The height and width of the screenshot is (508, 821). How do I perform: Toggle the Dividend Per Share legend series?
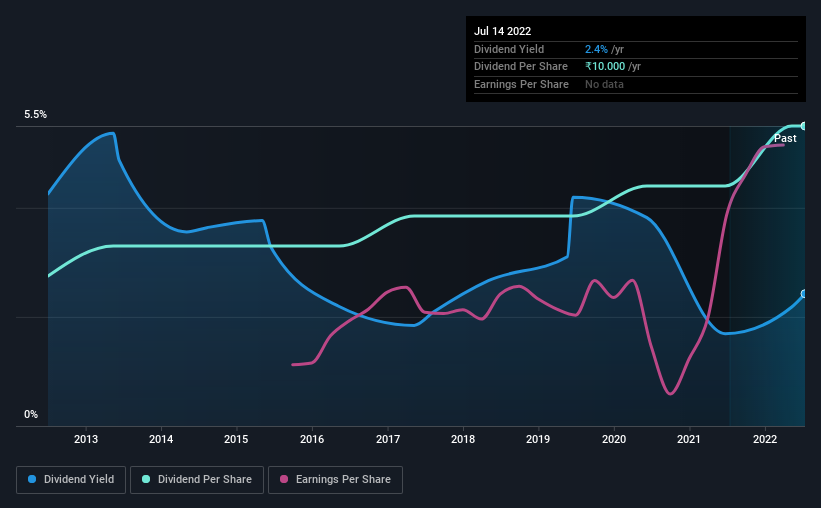(197, 480)
